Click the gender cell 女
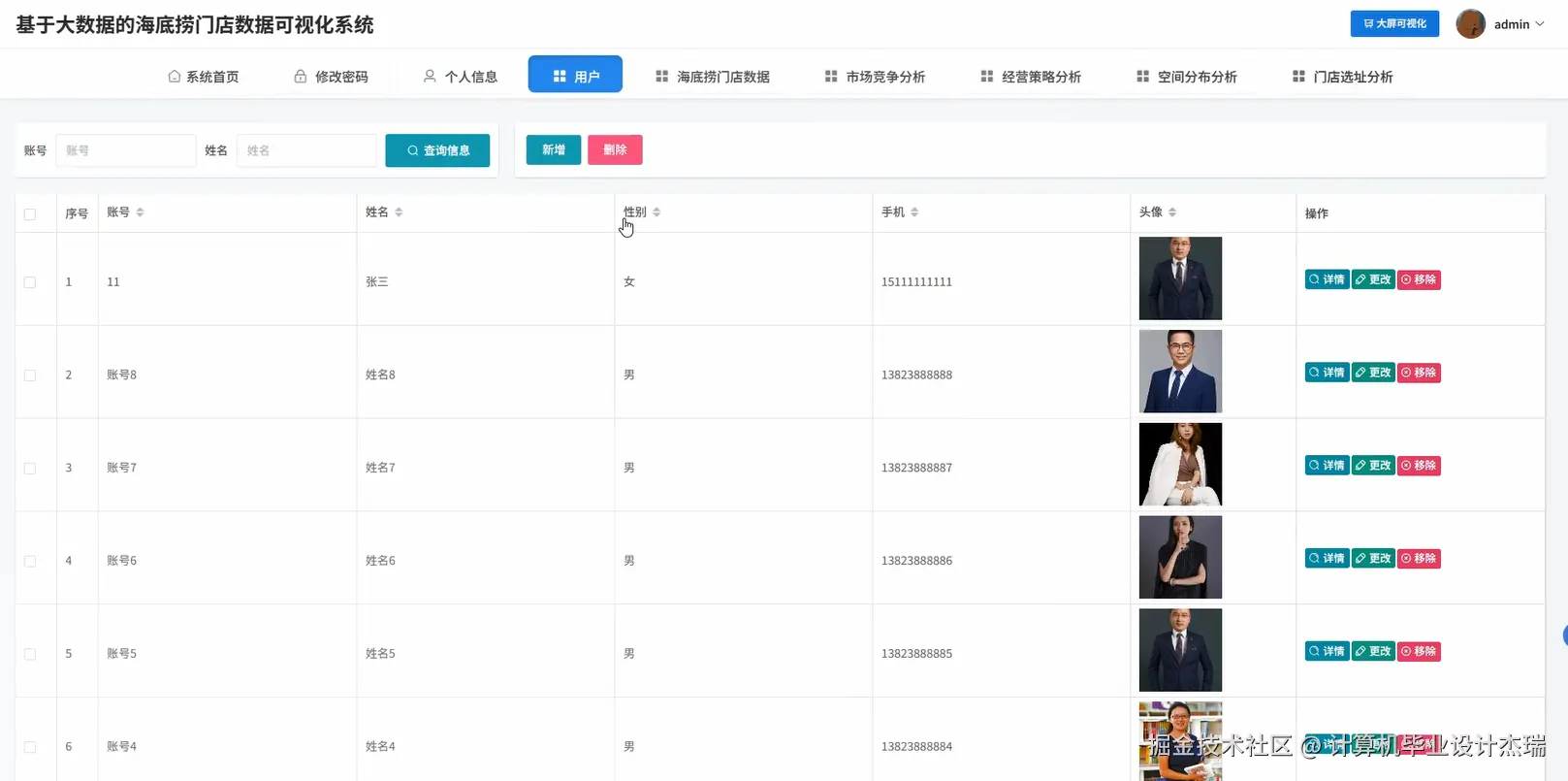The image size is (1568, 781). 629,282
